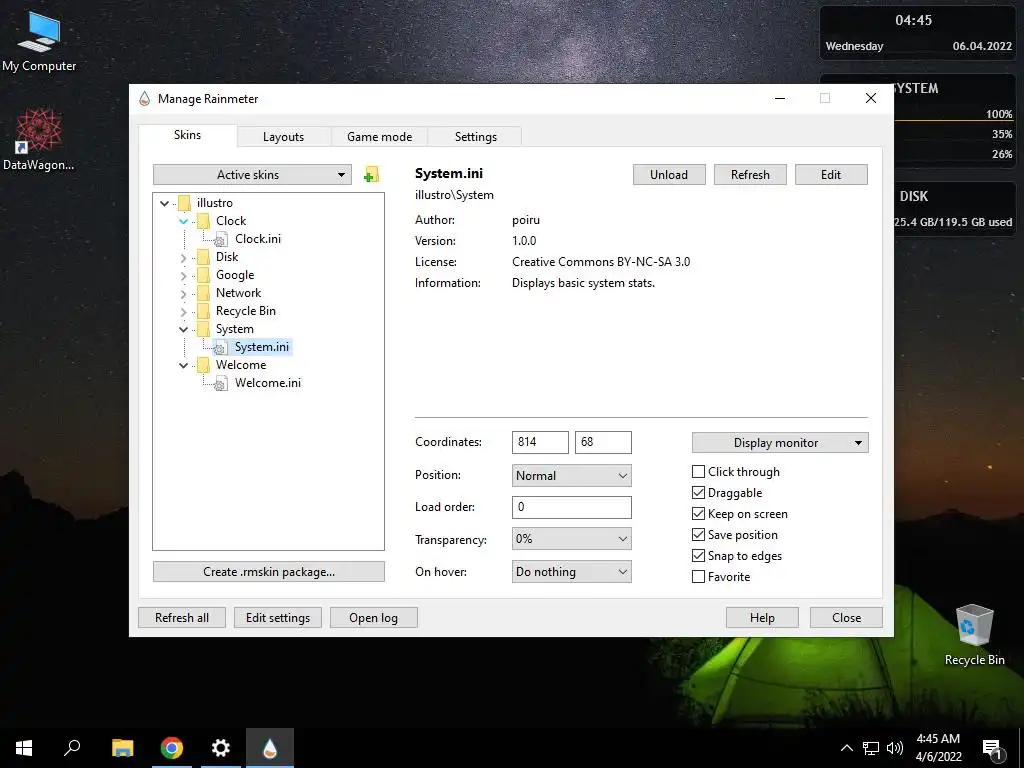Open DataWagon desktop shortcut
The width and height of the screenshot is (1024, 768).
click(39, 140)
